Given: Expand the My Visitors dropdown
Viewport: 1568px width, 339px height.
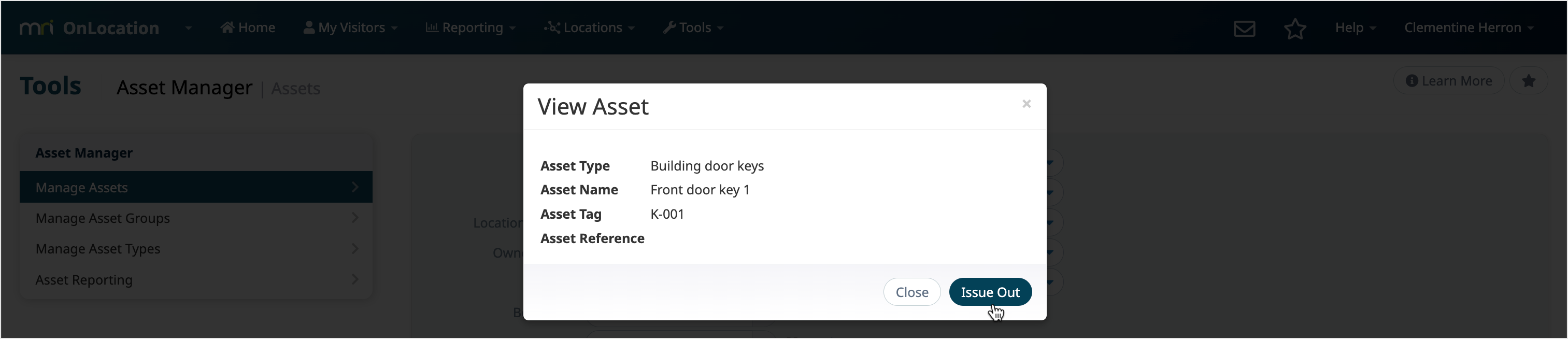Looking at the screenshot, I should pos(351,27).
